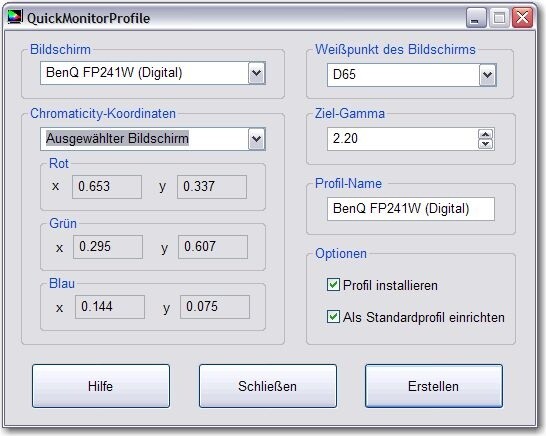Image resolution: width=546 pixels, height=436 pixels.
Task: Click the Ziel-Gamma group label
Action: [x=350, y=114]
